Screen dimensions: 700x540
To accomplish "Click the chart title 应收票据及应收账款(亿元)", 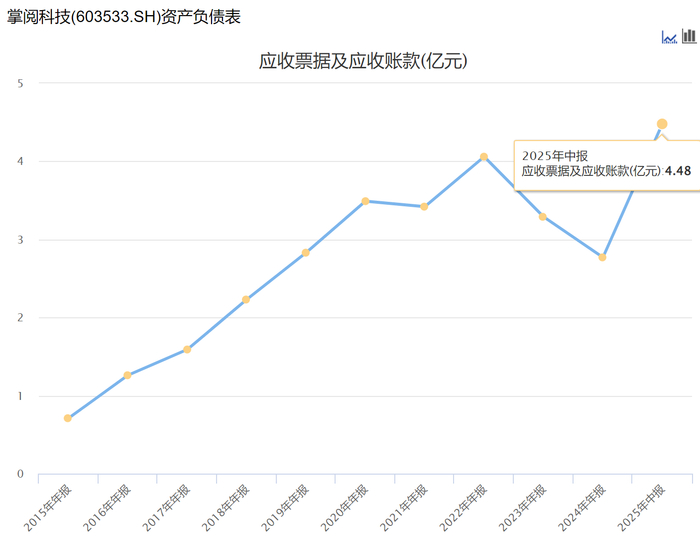I will [x=363, y=61].
